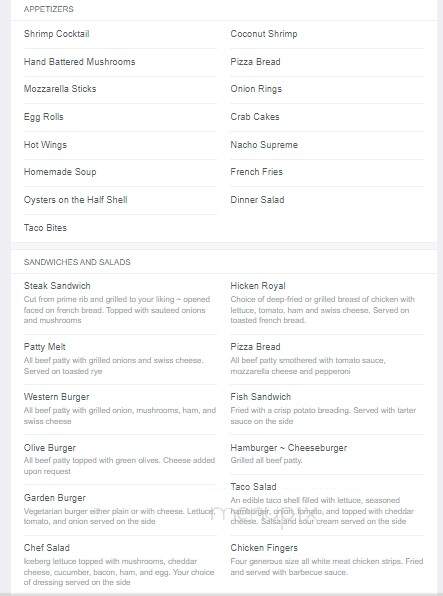The width and height of the screenshot is (443, 596).
Task: Select the Olive Burger item
Action: (x=50, y=448)
